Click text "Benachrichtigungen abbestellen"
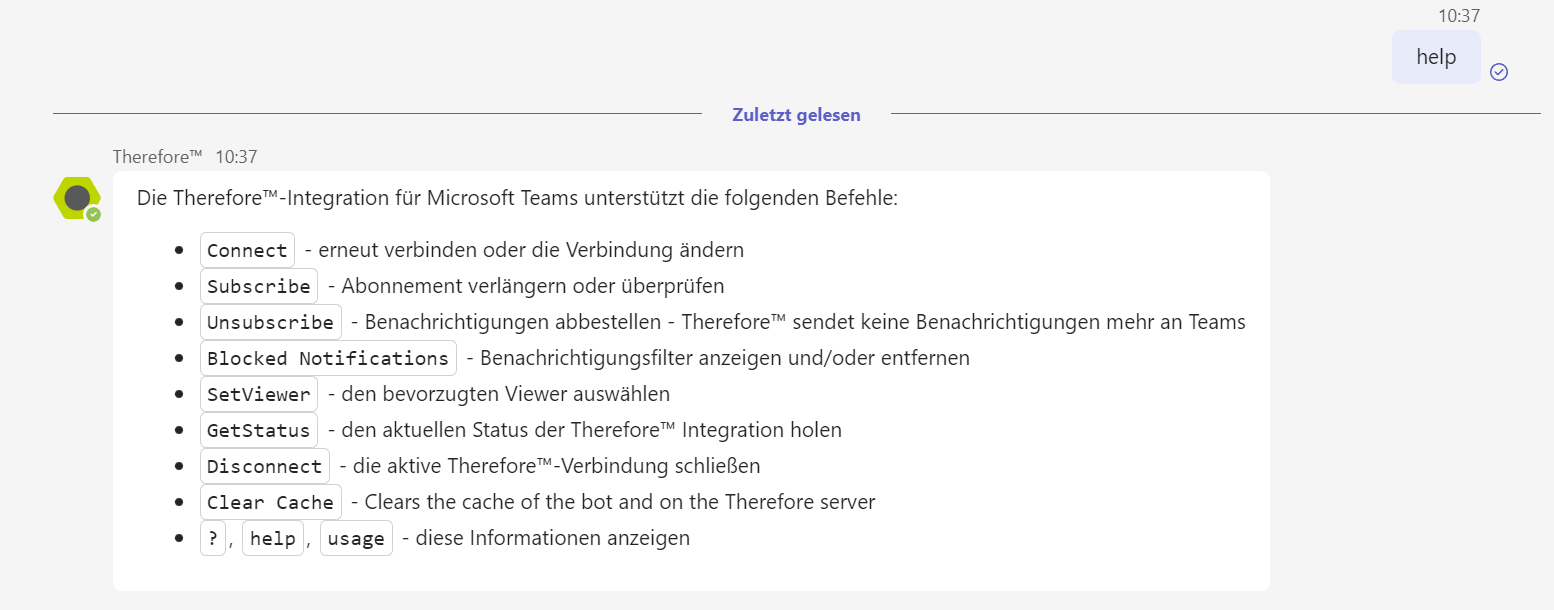The width and height of the screenshot is (1554, 610). [513, 322]
